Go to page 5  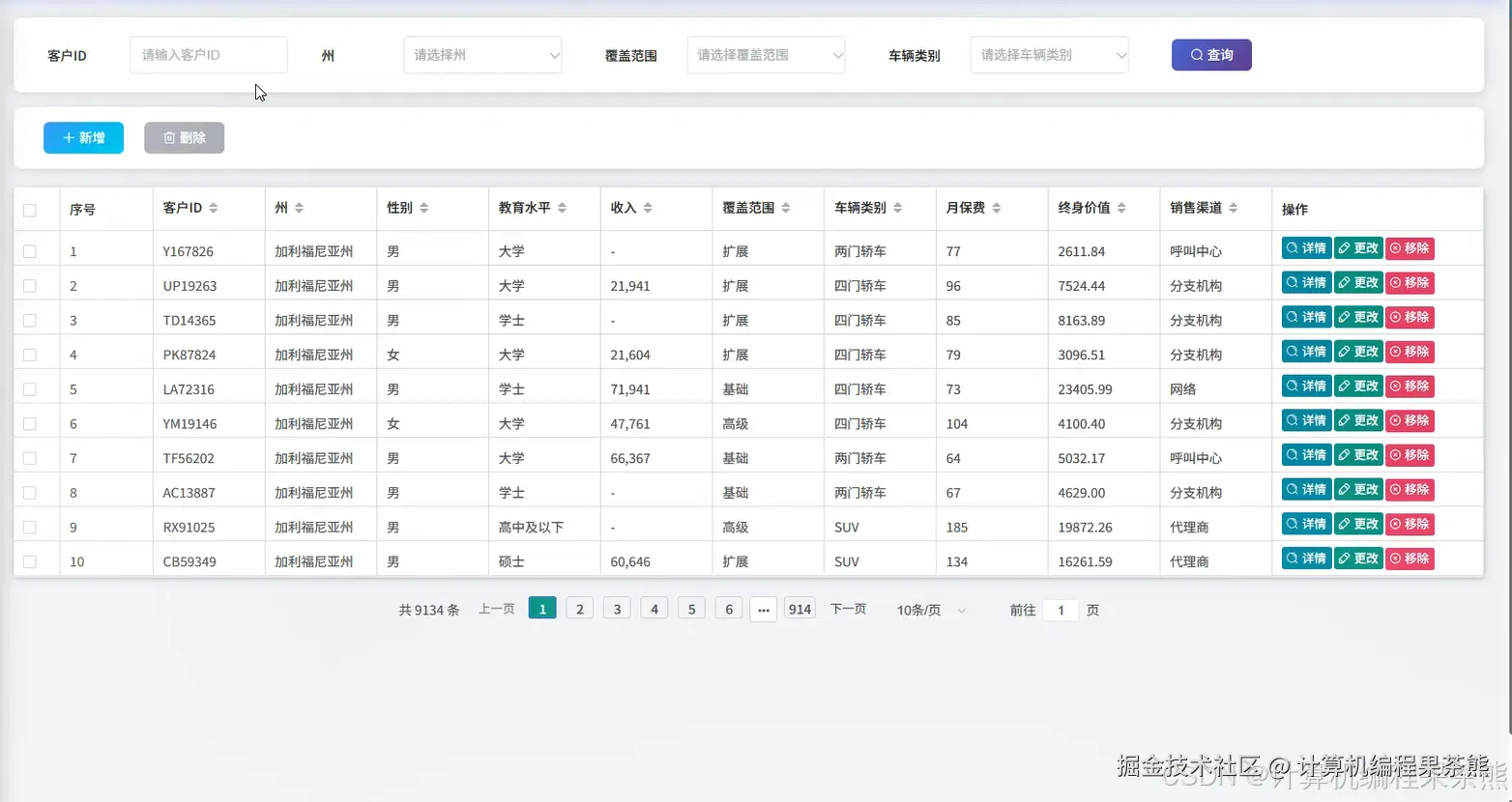coord(691,609)
